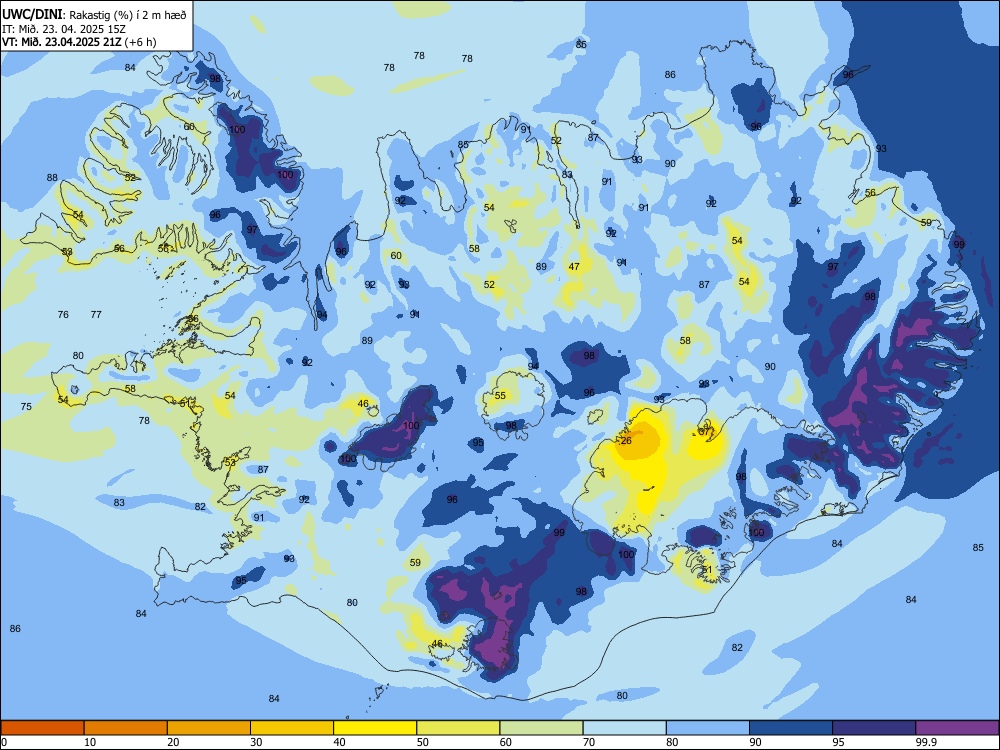This screenshot has height=750, width=1000.
Task: Click the humidity value '77' on the map
Action: coord(96,314)
